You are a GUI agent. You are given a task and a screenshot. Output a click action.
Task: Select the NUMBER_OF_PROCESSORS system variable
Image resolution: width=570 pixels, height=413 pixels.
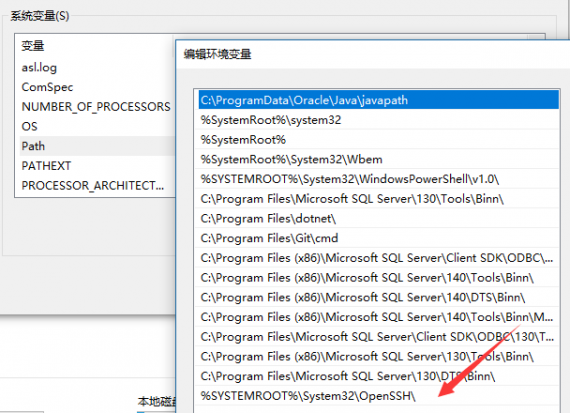(97, 107)
